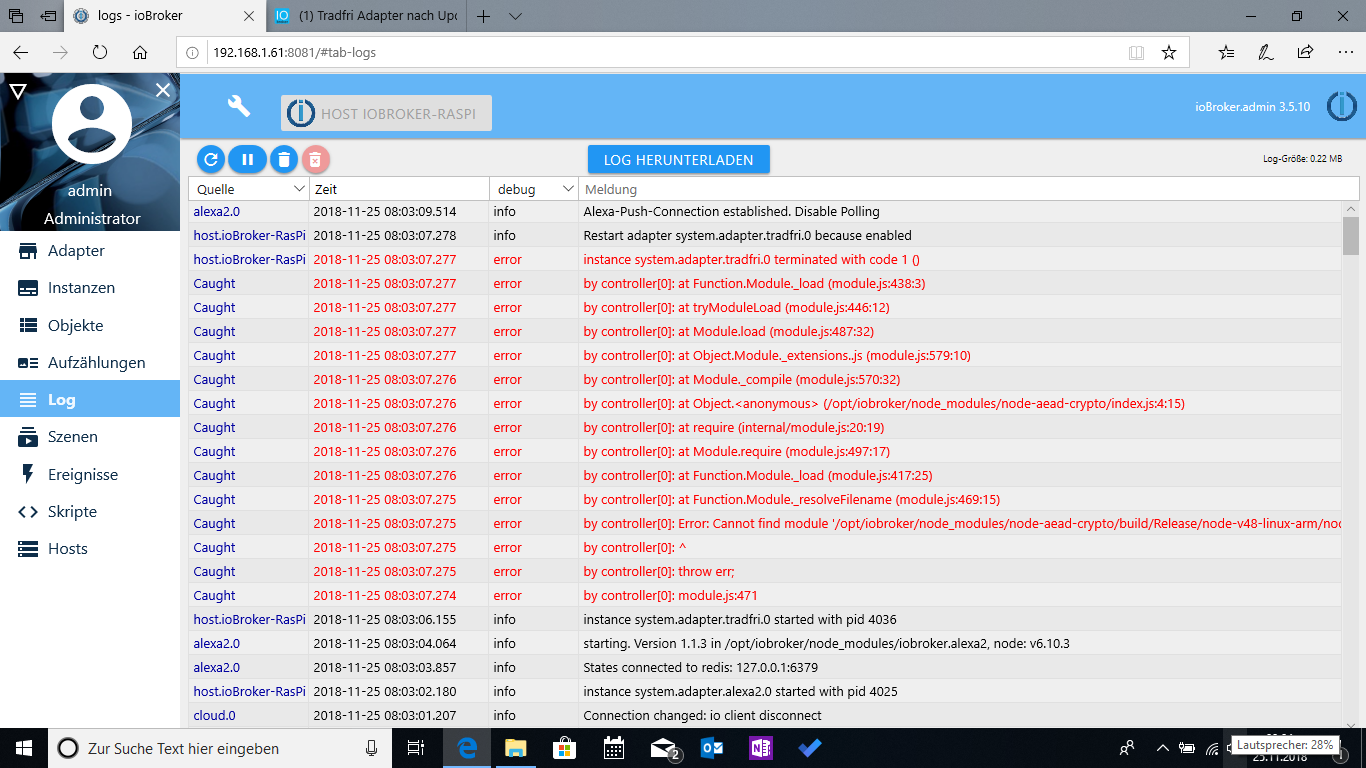Screen dimensions: 1366x768
Task: Show tabs you've set aside
Action: coord(16,16)
